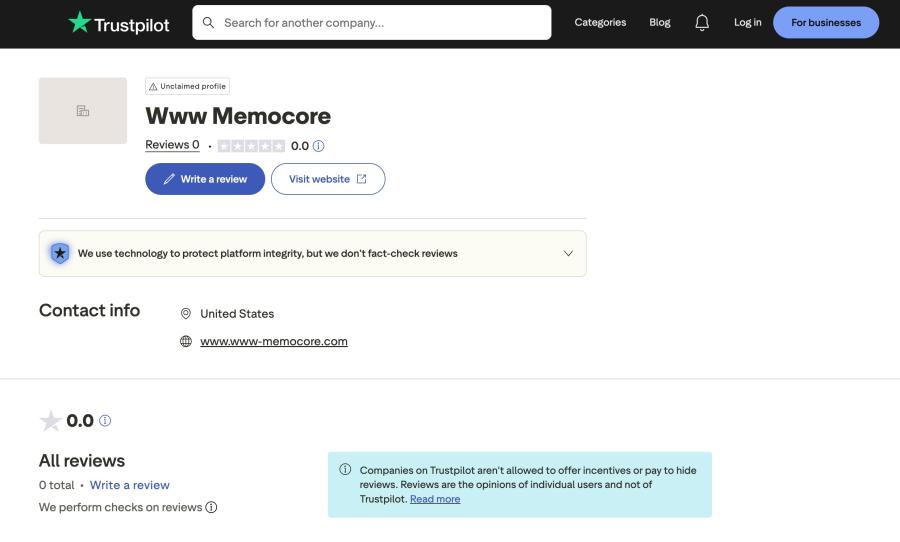
Task: Open the www.www-memocore.com link
Action: (x=274, y=341)
